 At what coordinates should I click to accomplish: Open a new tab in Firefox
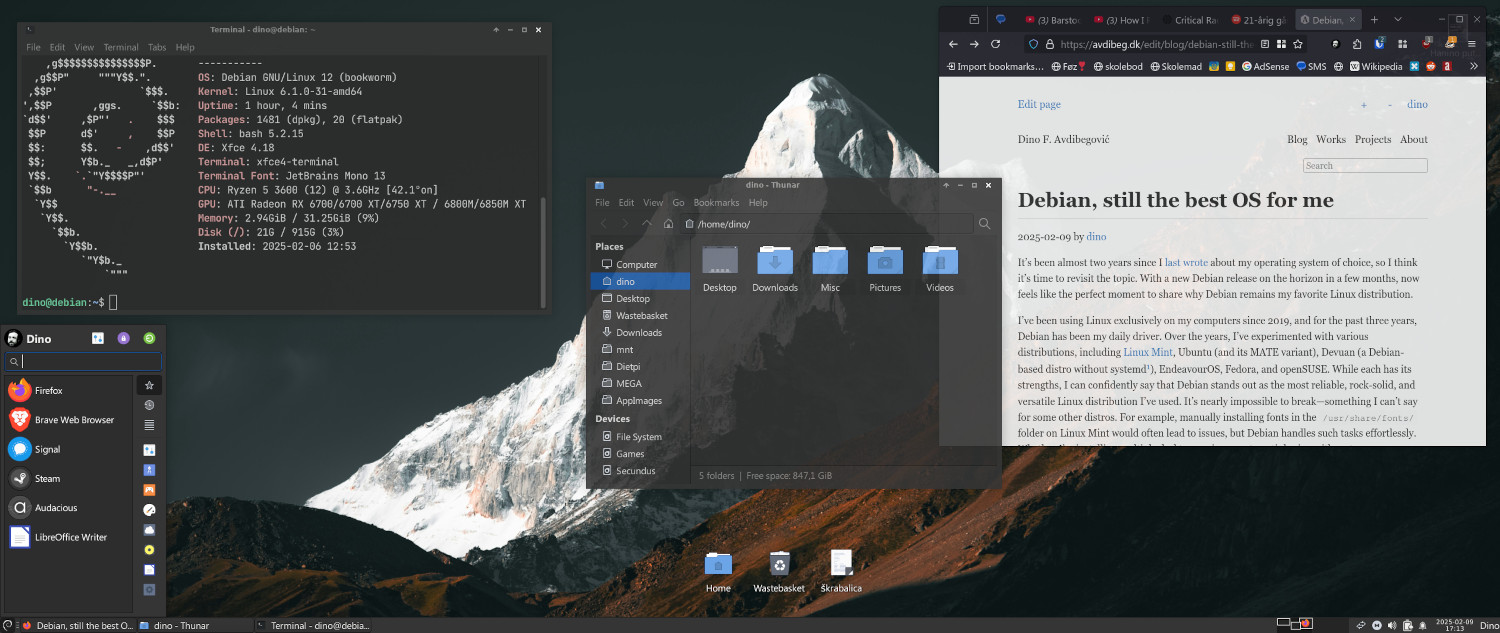click(1374, 19)
